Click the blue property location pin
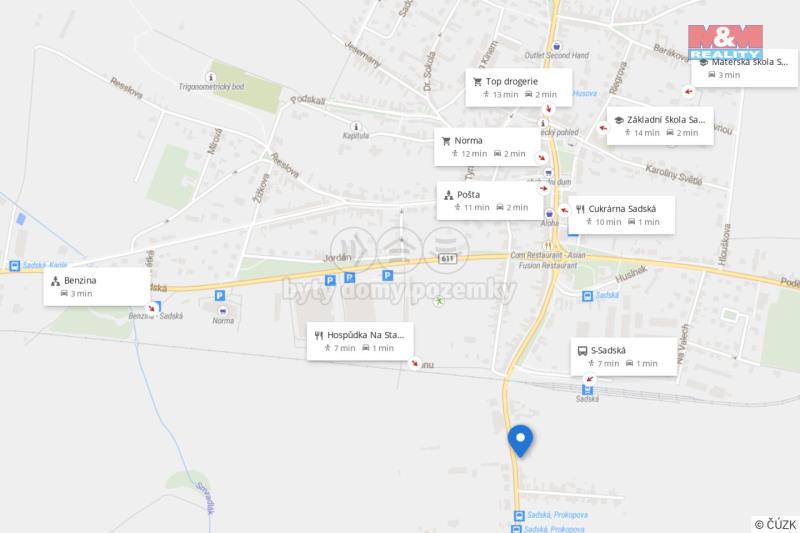 point(520,441)
